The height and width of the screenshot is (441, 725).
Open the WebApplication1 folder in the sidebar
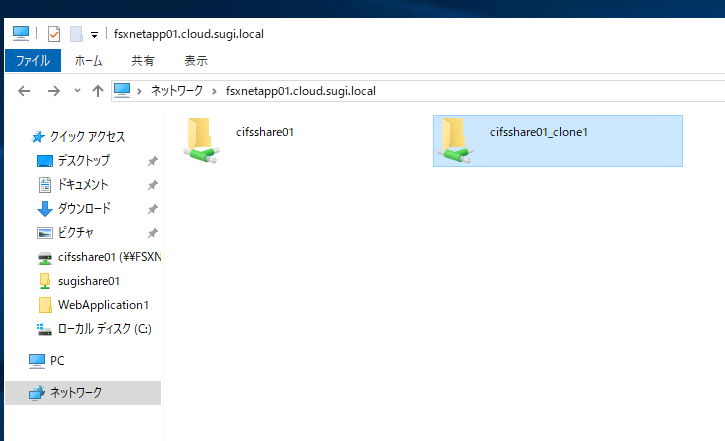[103, 305]
